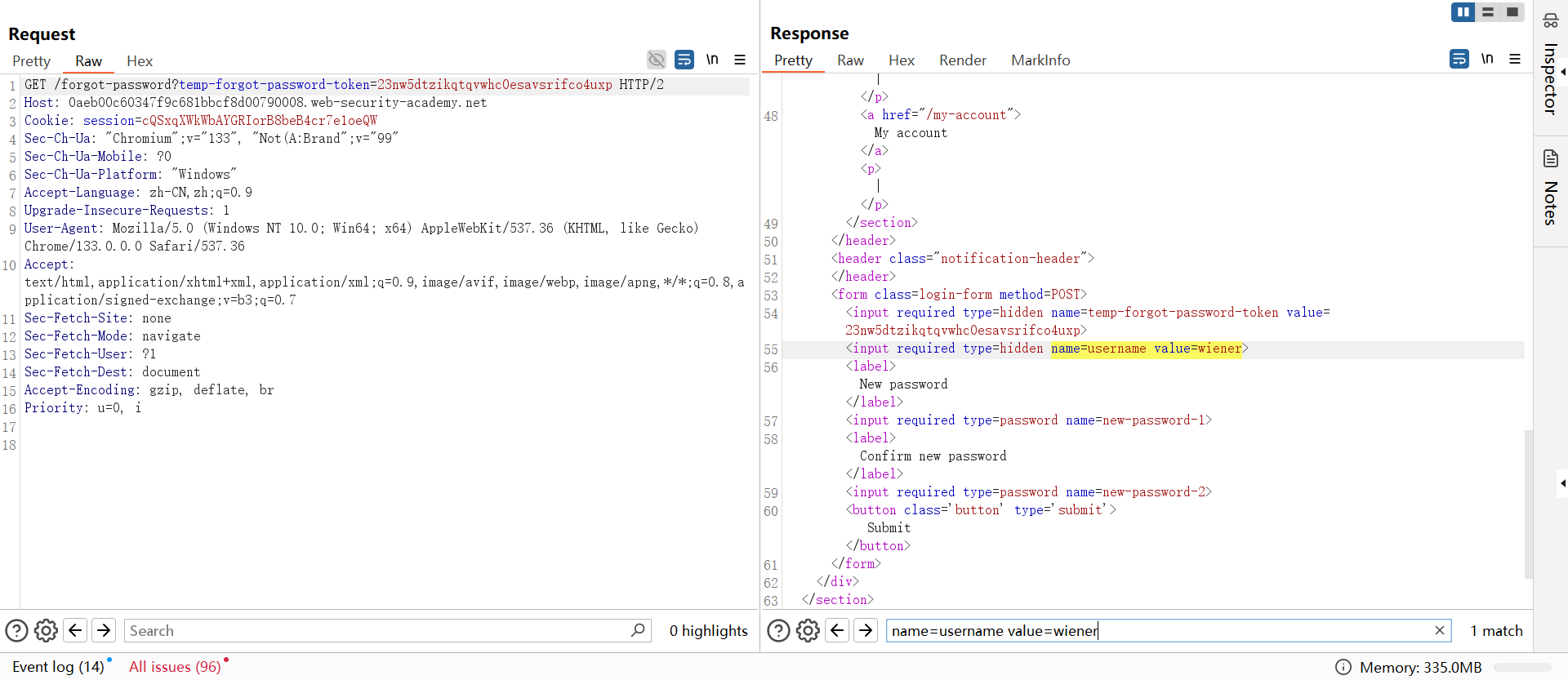Switch to the Request Hex tab
This screenshot has width=1568, height=680.
[140, 61]
